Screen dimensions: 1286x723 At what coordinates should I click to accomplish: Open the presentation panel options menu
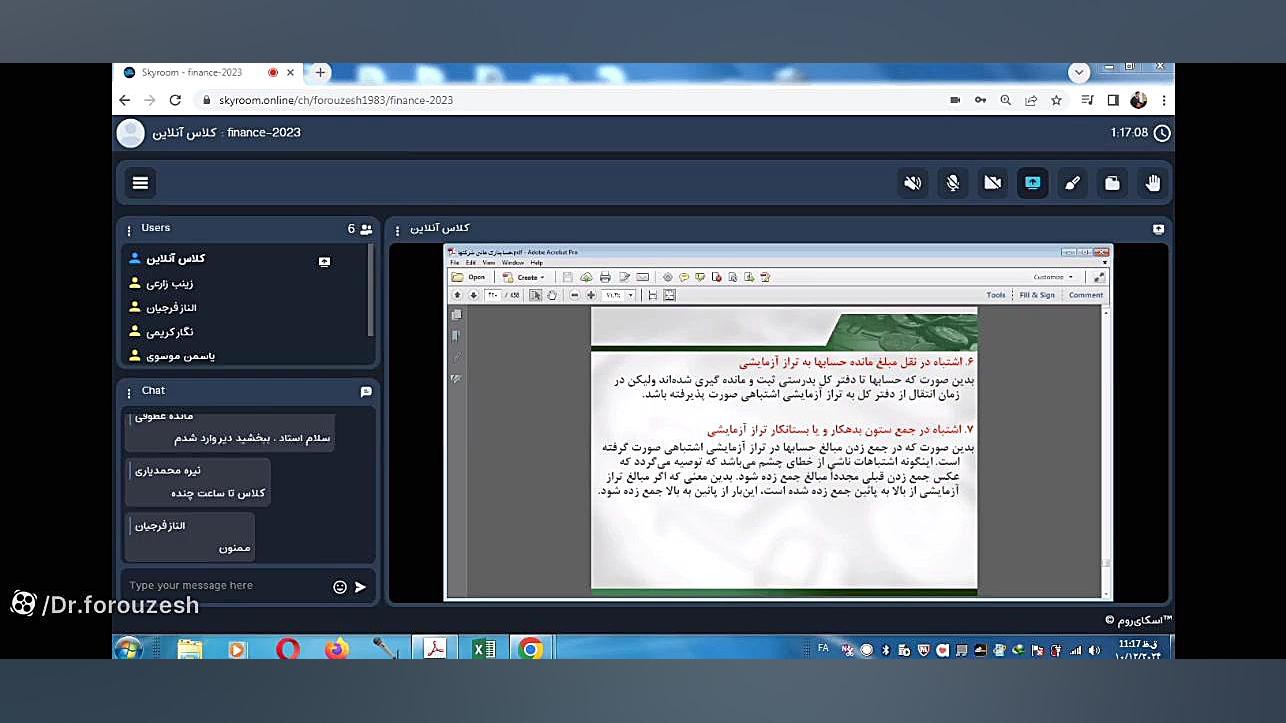pyautogui.click(x=397, y=230)
